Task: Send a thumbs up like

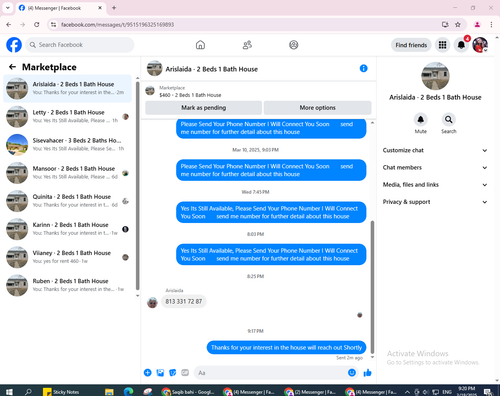Action: 367,373
